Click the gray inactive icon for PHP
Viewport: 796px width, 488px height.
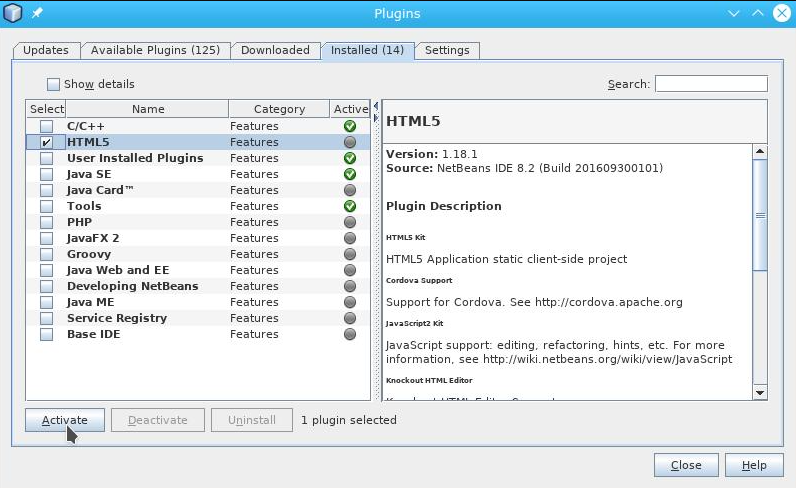pos(350,222)
